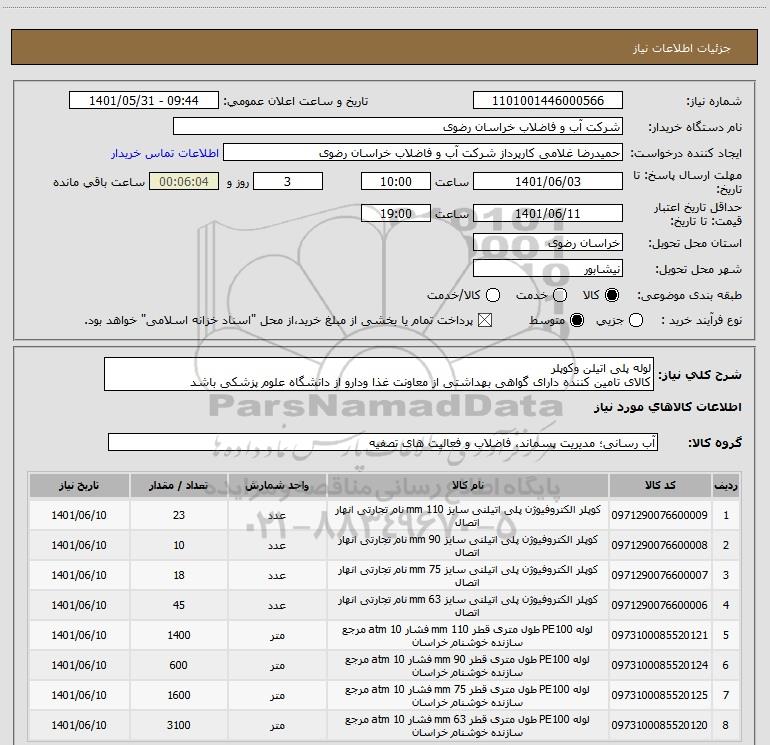Click the delivery province field خراسان رضوی
The image size is (770, 745).
(x=548, y=242)
